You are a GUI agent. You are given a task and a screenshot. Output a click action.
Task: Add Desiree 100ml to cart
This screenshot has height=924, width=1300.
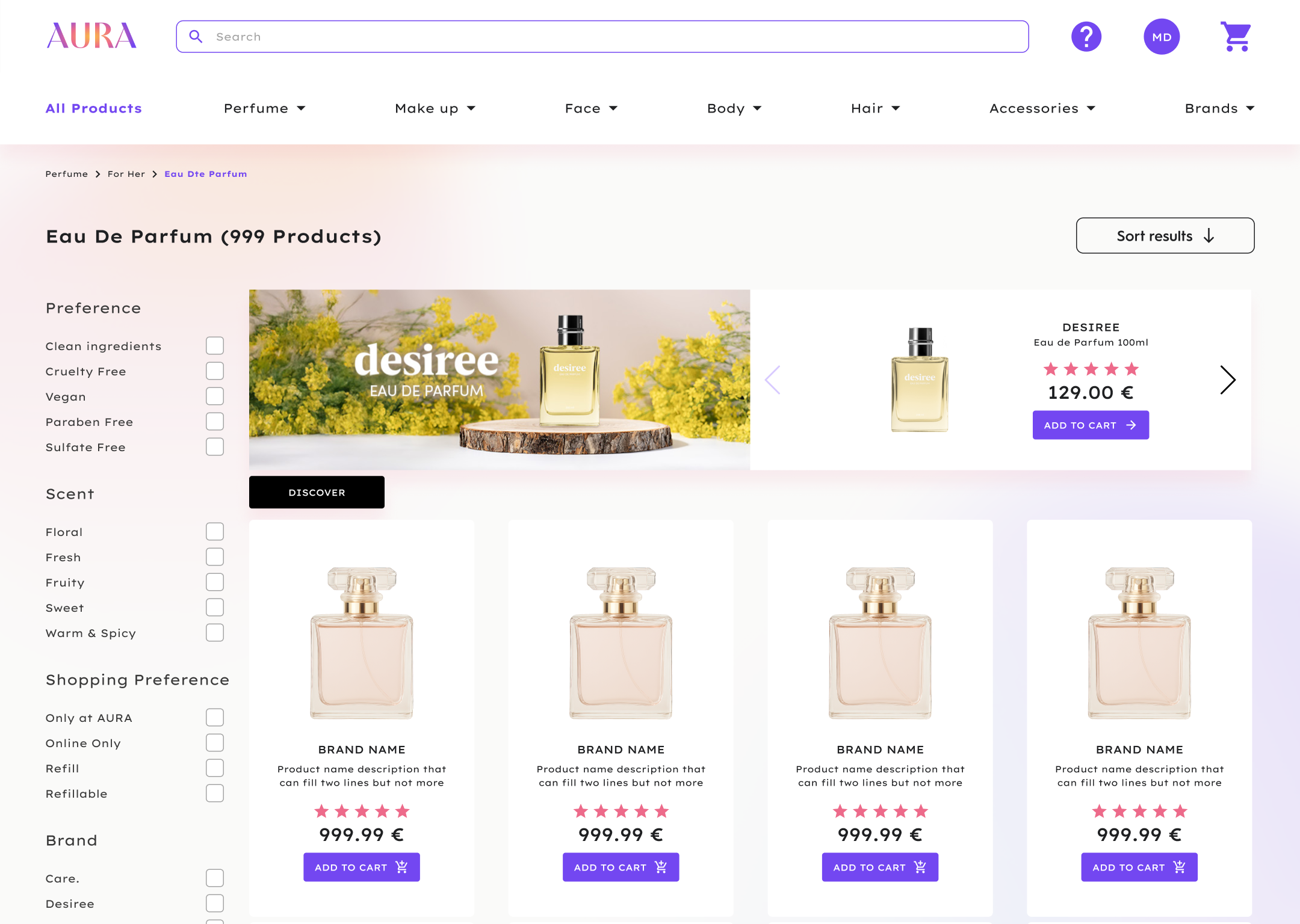click(x=1090, y=425)
